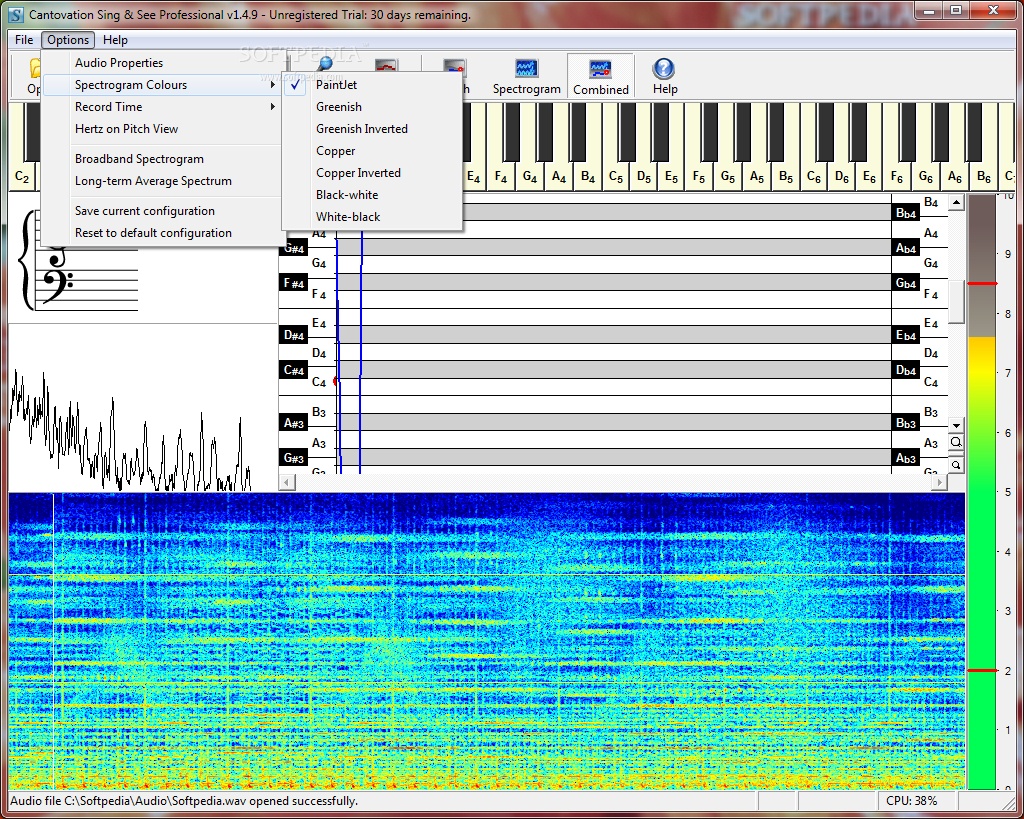
Task: Click the F4 piano key
Action: pyautogui.click(x=501, y=176)
